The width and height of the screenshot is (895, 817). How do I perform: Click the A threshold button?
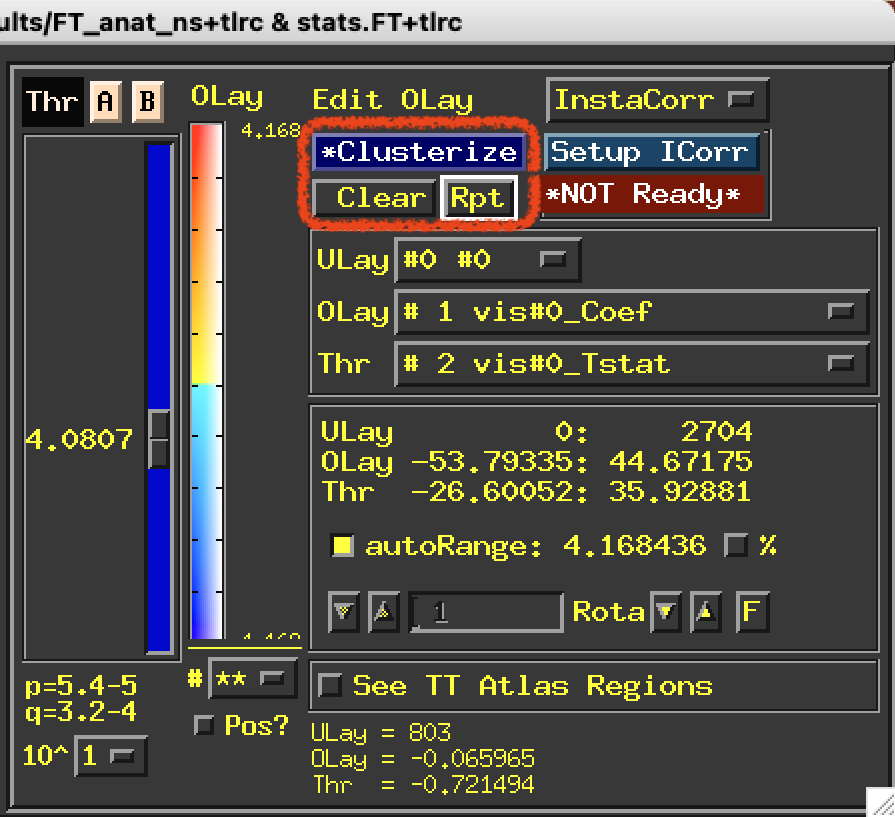(x=104, y=102)
